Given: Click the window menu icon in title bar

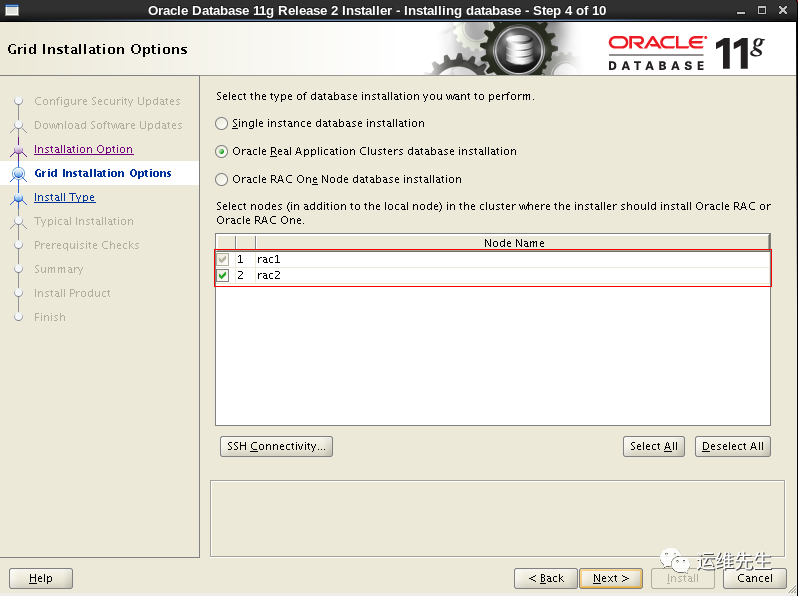Looking at the screenshot, I should [12, 10].
